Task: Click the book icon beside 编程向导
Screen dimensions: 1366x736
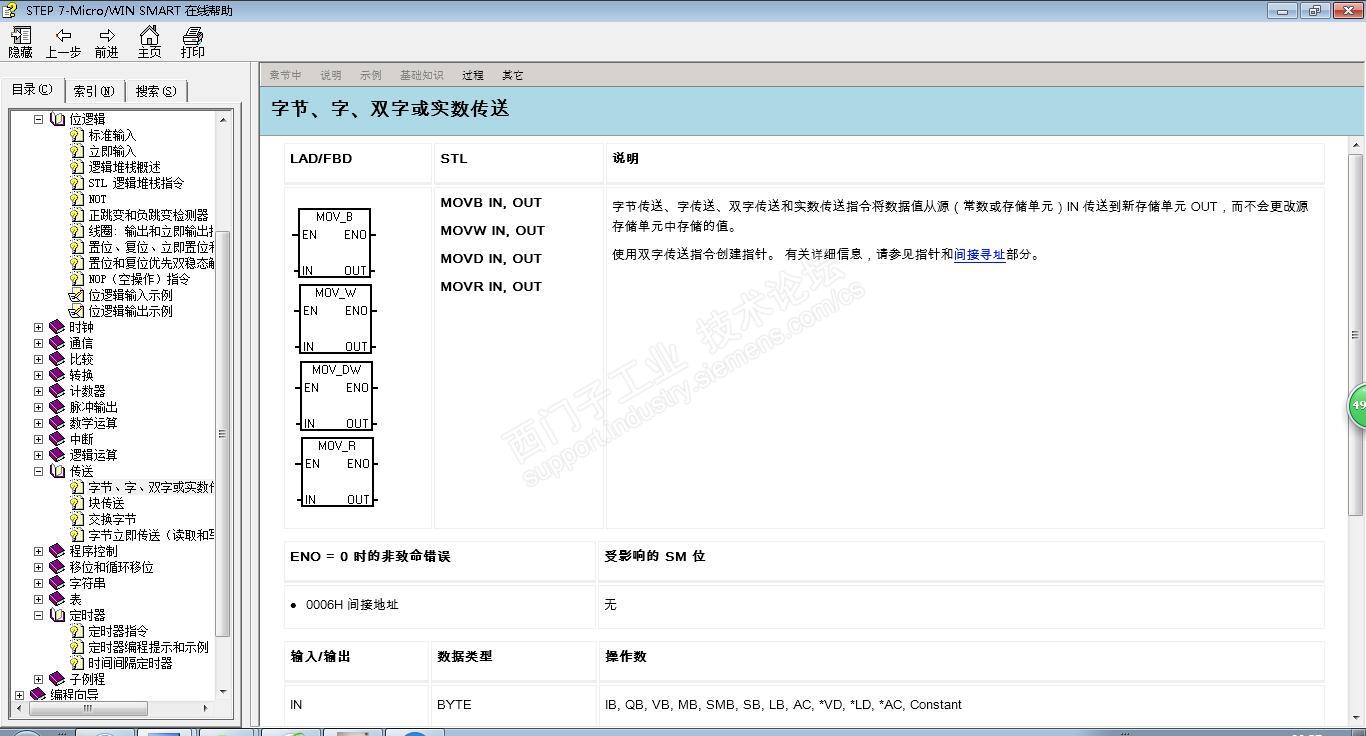Action: [38, 695]
